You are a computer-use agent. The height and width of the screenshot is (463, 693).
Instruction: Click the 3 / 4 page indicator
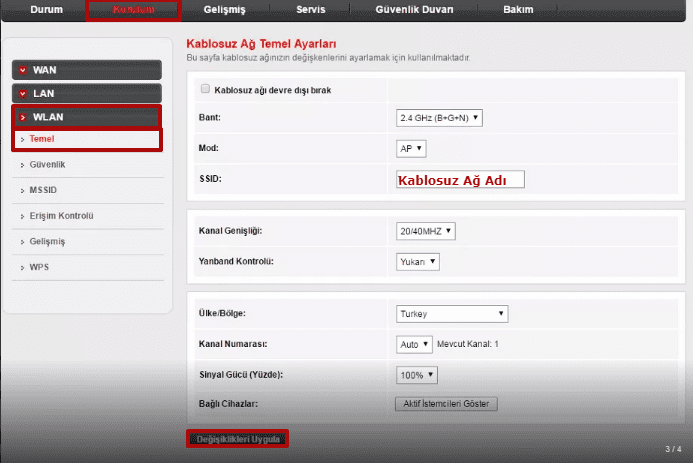(x=673, y=449)
